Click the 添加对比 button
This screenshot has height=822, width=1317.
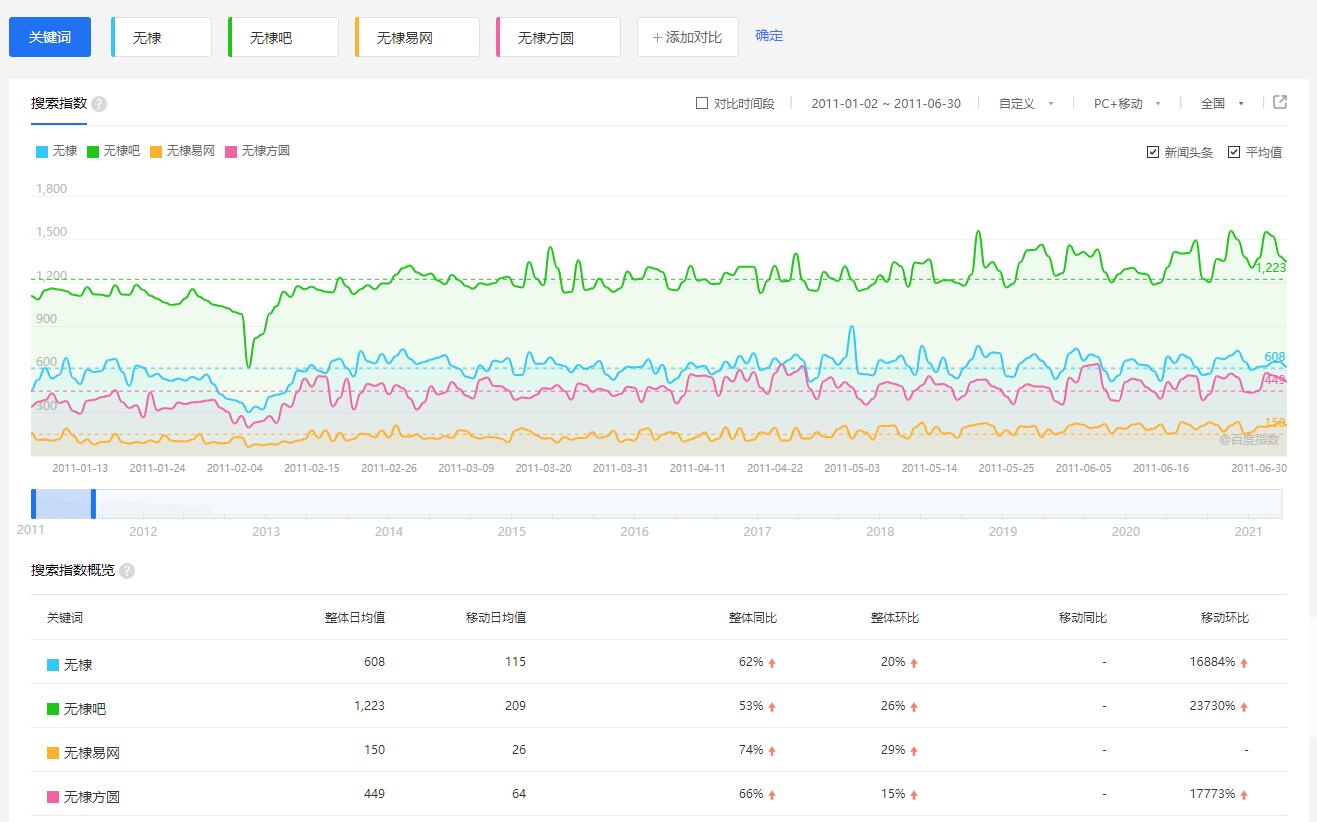coord(687,37)
